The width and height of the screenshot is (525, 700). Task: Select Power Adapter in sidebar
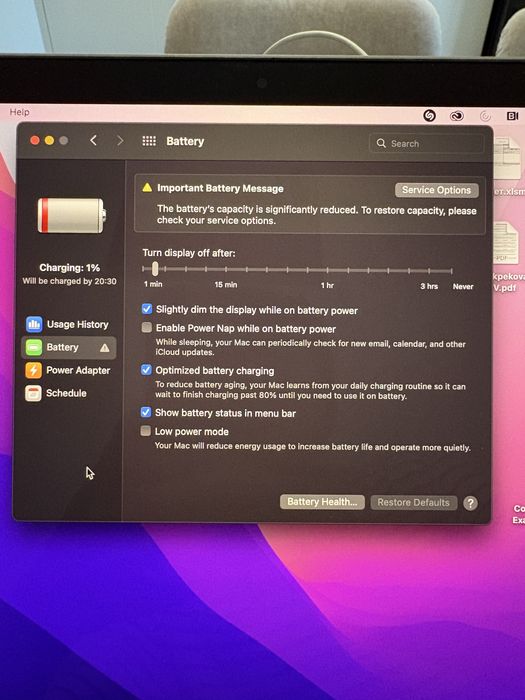[x=69, y=370]
